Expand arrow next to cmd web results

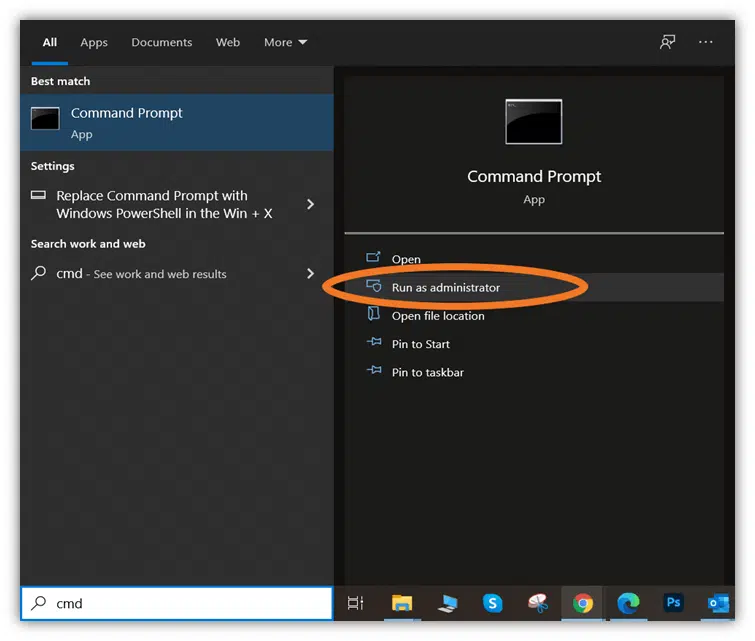tap(311, 274)
